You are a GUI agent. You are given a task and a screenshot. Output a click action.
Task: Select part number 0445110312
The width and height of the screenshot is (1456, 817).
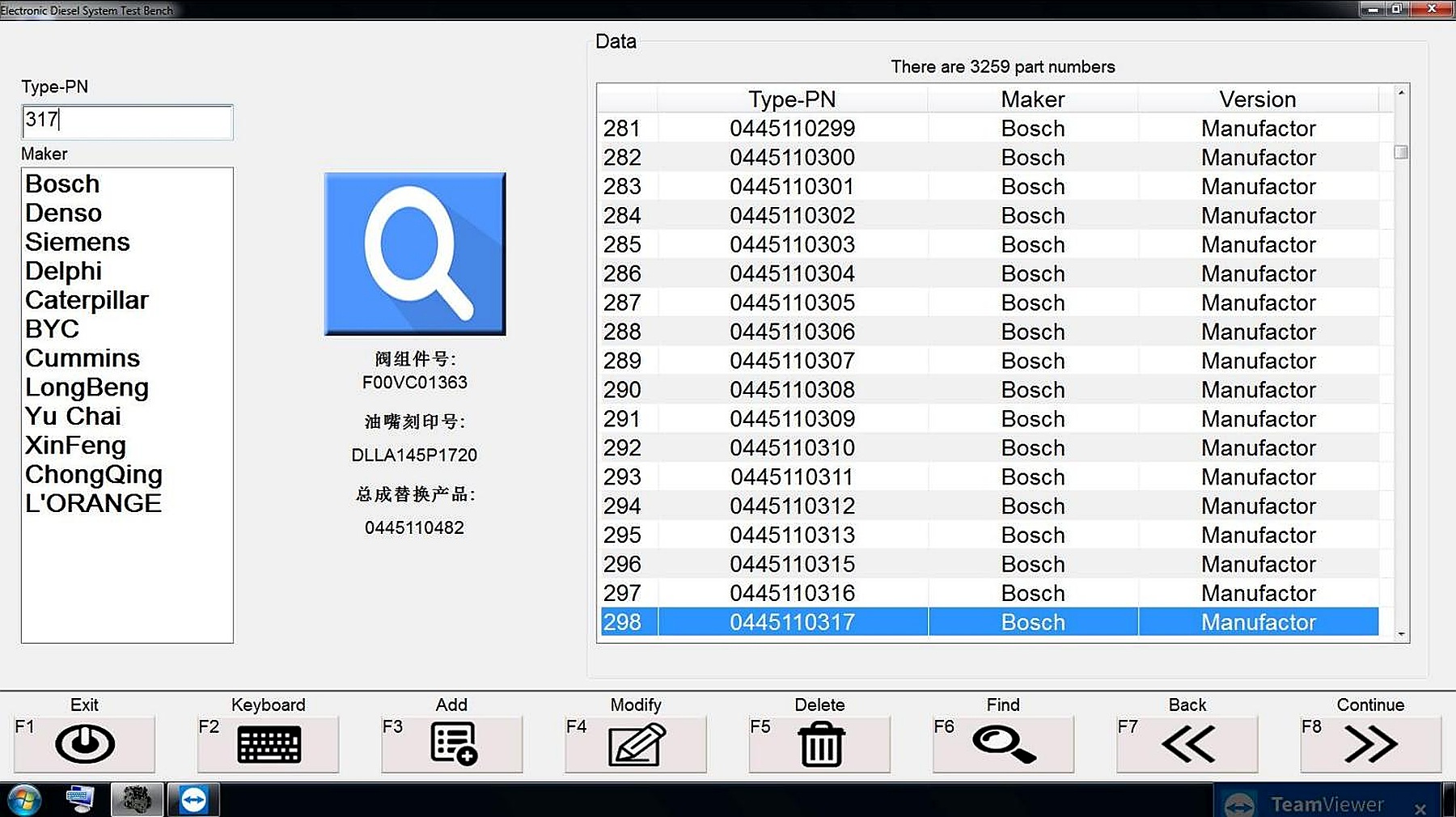pos(792,506)
